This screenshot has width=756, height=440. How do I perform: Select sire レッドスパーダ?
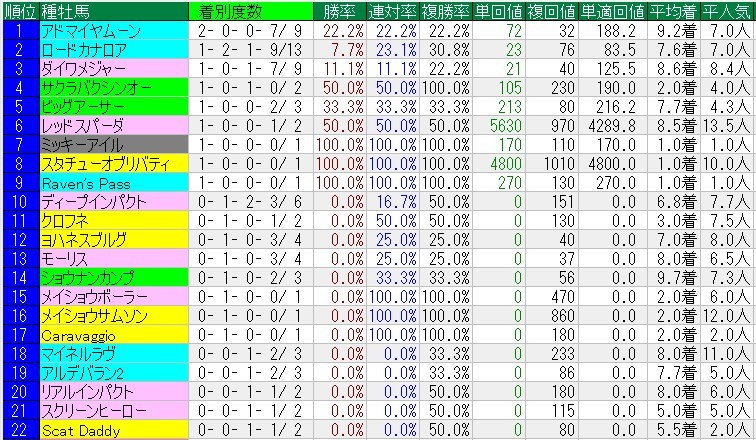(114, 126)
